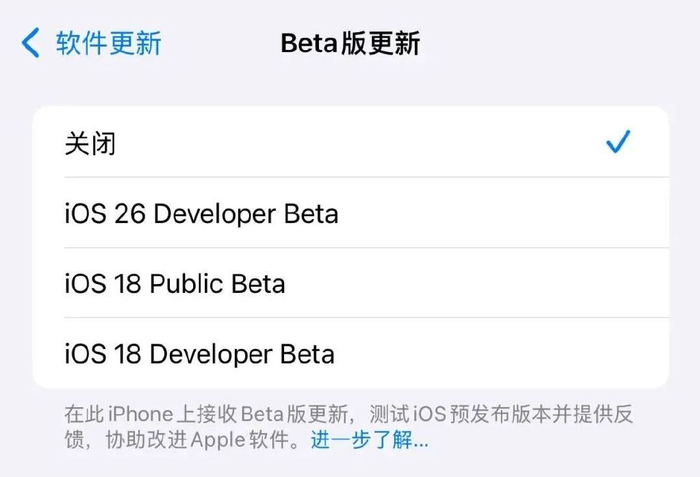Screen dimensions: 700x477
Task: Click the blue checkmark beside 关闭
Action: pos(619,143)
